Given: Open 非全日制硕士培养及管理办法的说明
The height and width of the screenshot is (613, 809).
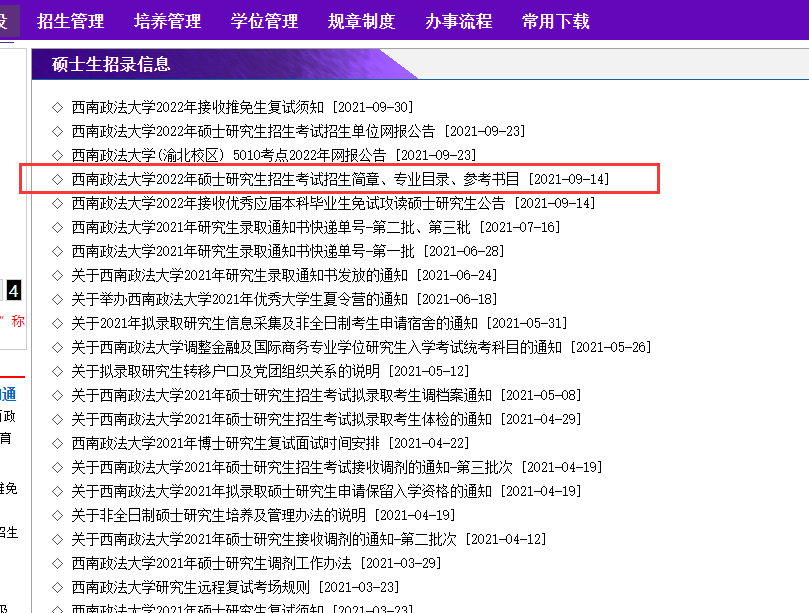Looking at the screenshot, I should pos(218,515).
